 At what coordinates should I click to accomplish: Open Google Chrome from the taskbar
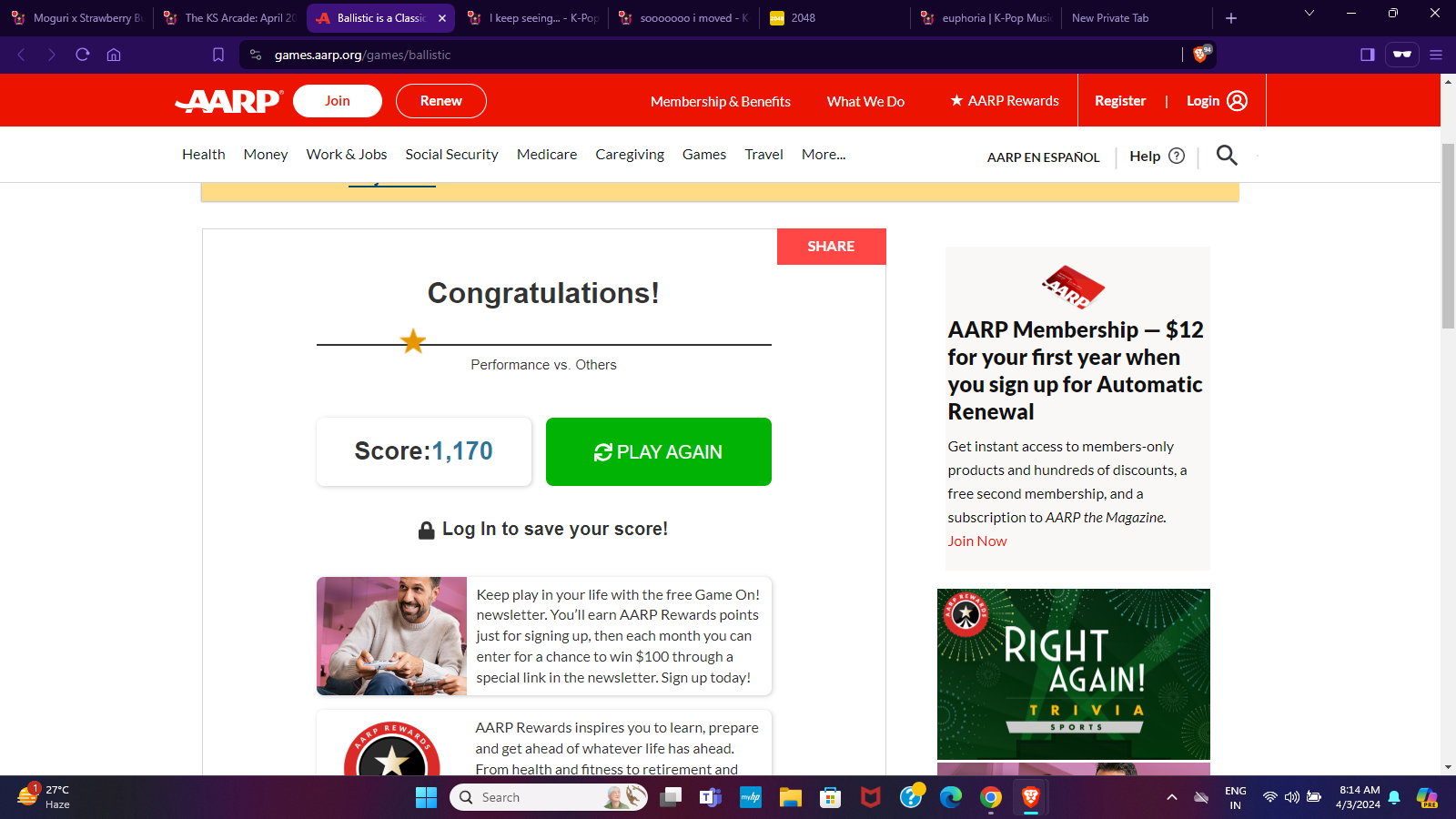click(x=991, y=797)
